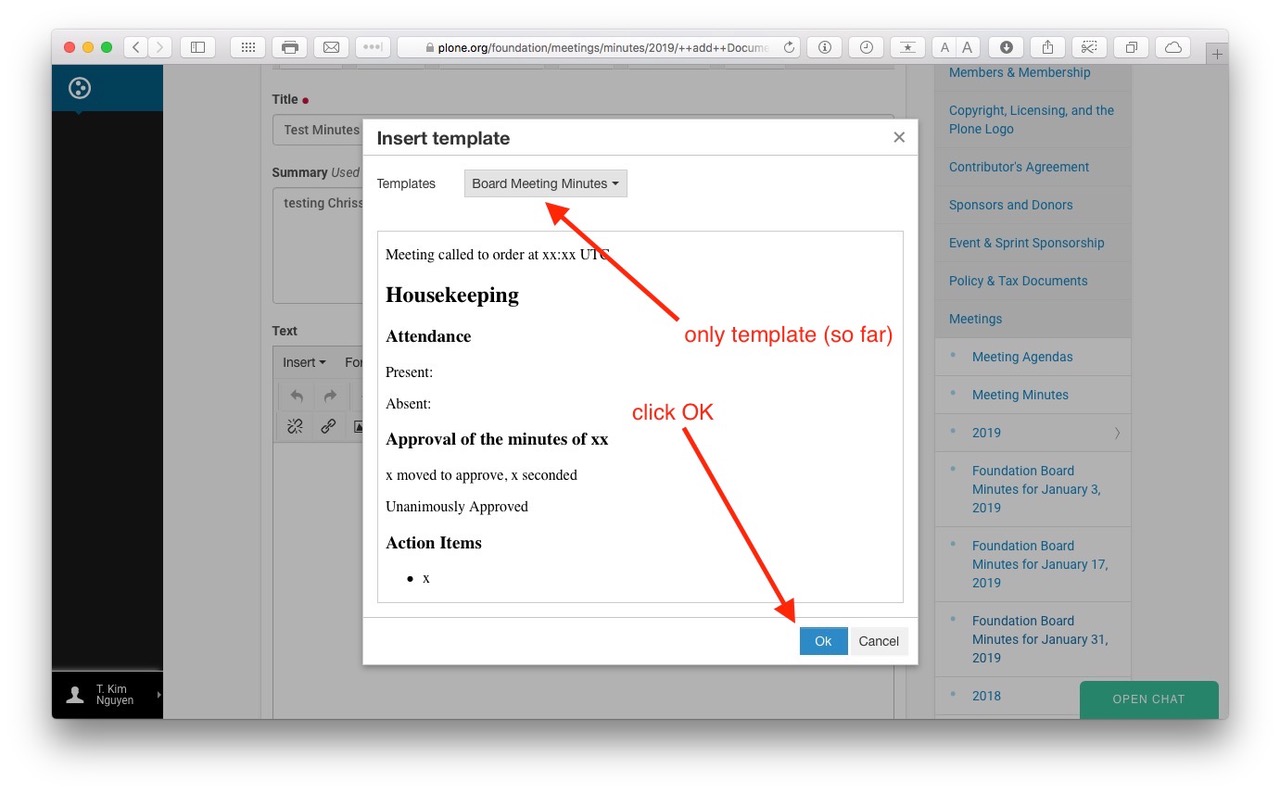Click the Housekeeping heading in preview
This screenshot has width=1280, height=793.
(x=452, y=295)
